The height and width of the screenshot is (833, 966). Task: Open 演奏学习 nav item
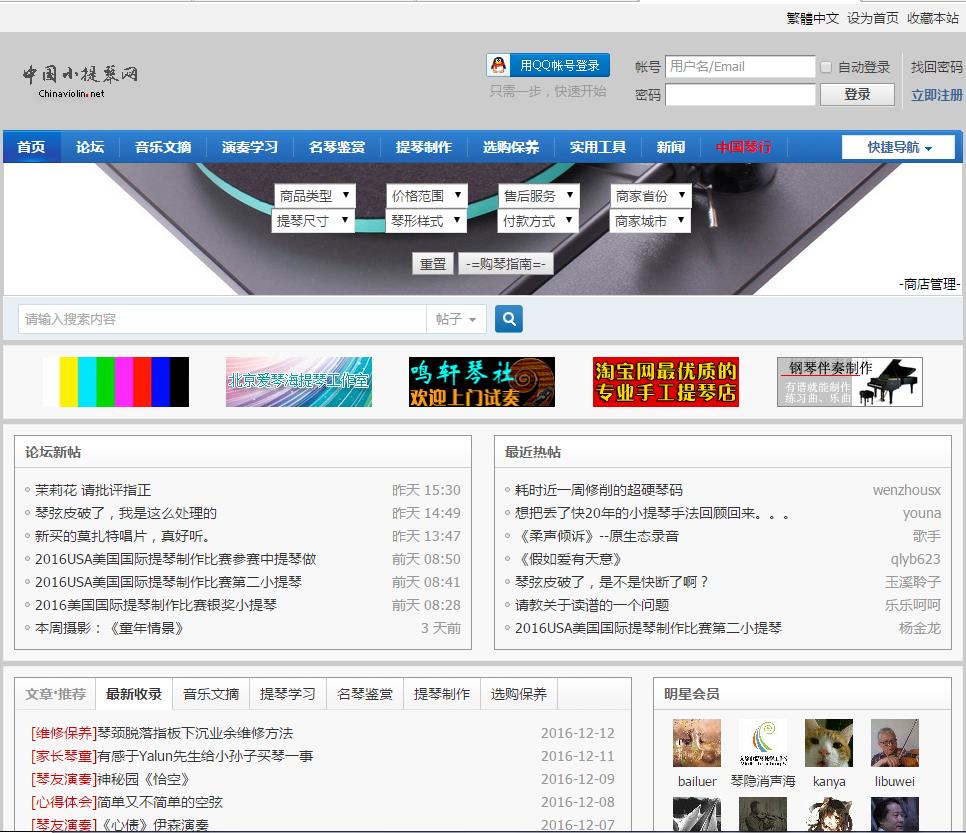(x=250, y=147)
